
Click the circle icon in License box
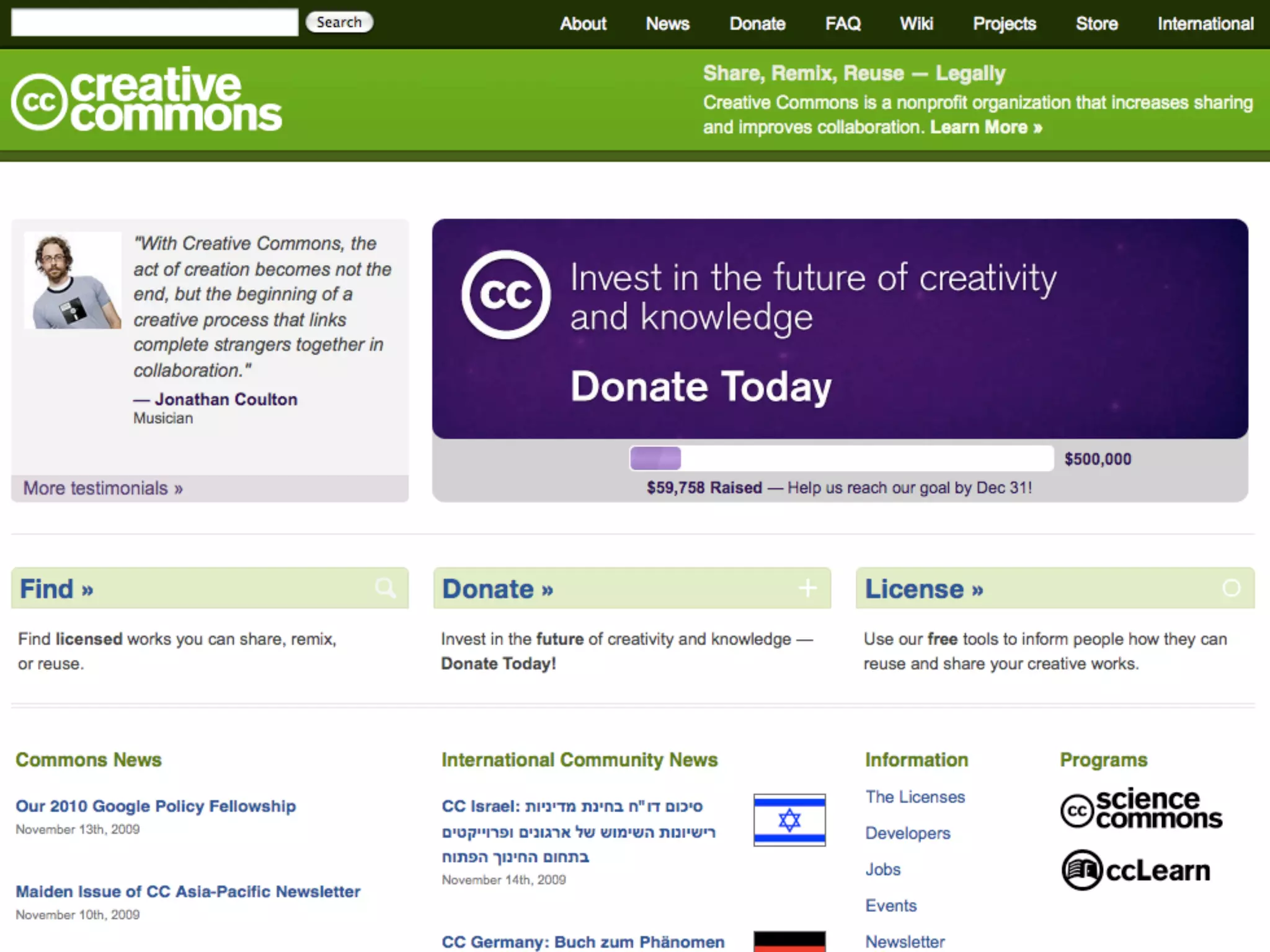tap(1231, 588)
